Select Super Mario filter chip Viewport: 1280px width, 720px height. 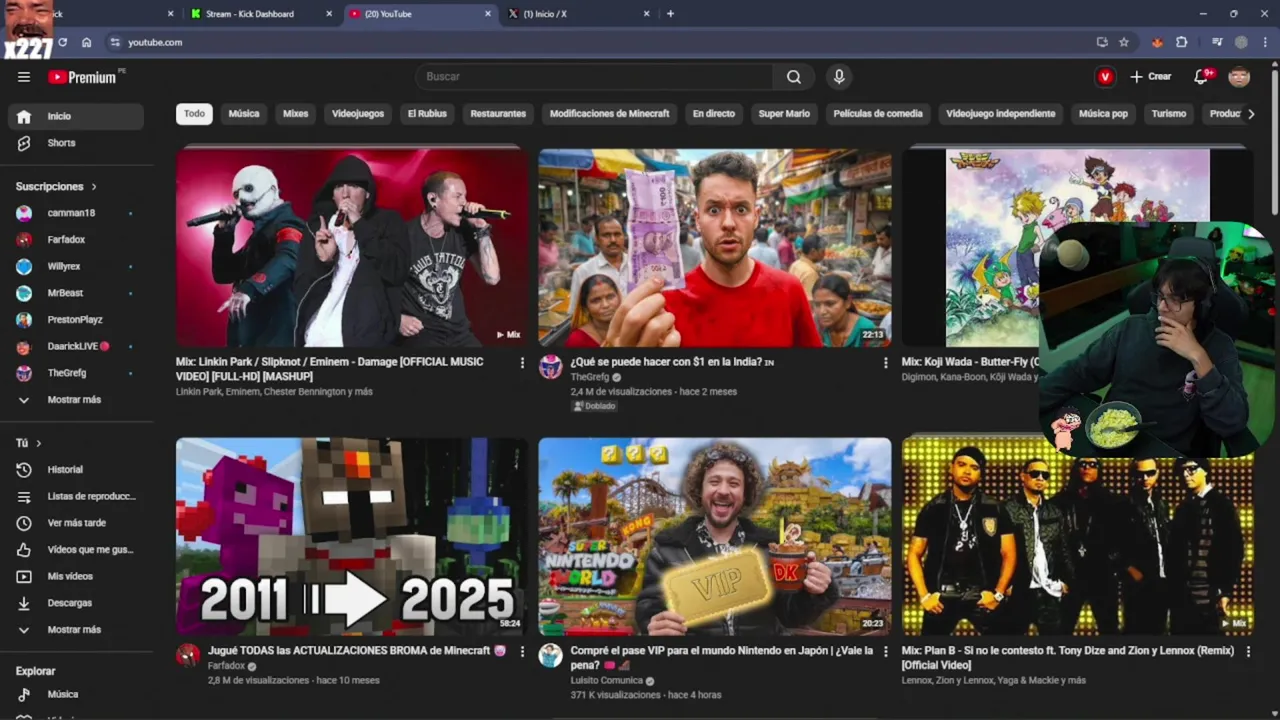[784, 114]
